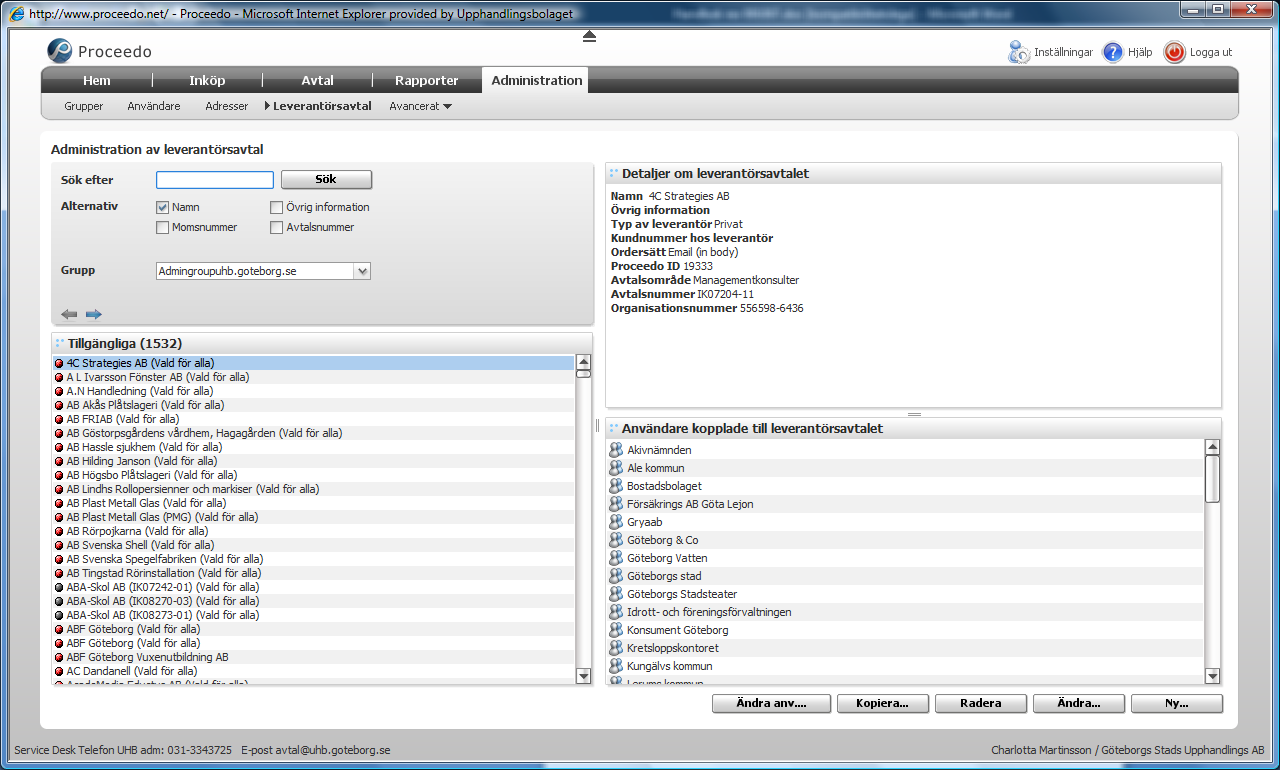Image resolution: width=1280 pixels, height=770 pixels.
Task: Open Användare submenu item
Action: click(x=154, y=106)
